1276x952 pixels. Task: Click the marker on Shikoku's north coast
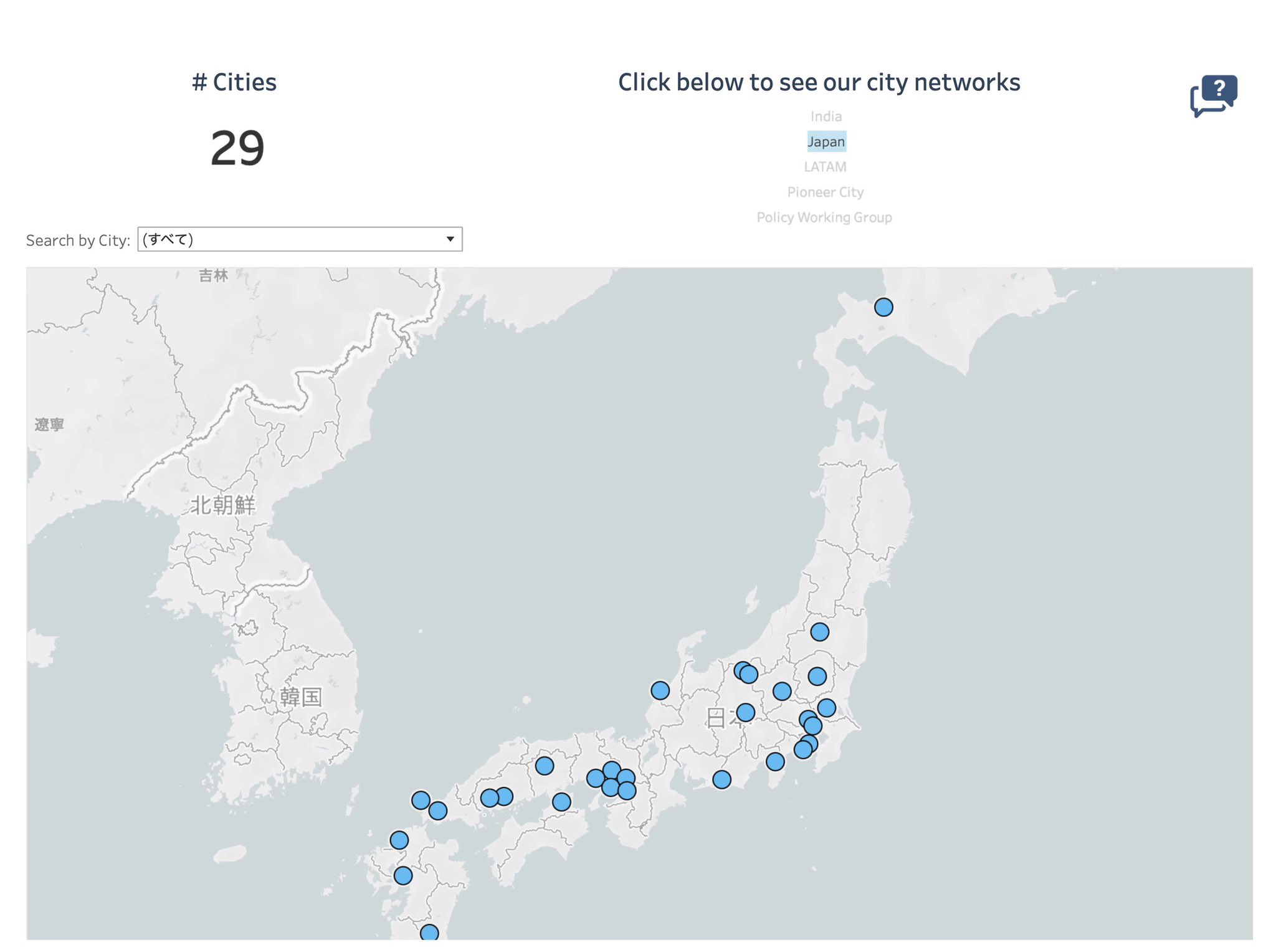pos(561,802)
